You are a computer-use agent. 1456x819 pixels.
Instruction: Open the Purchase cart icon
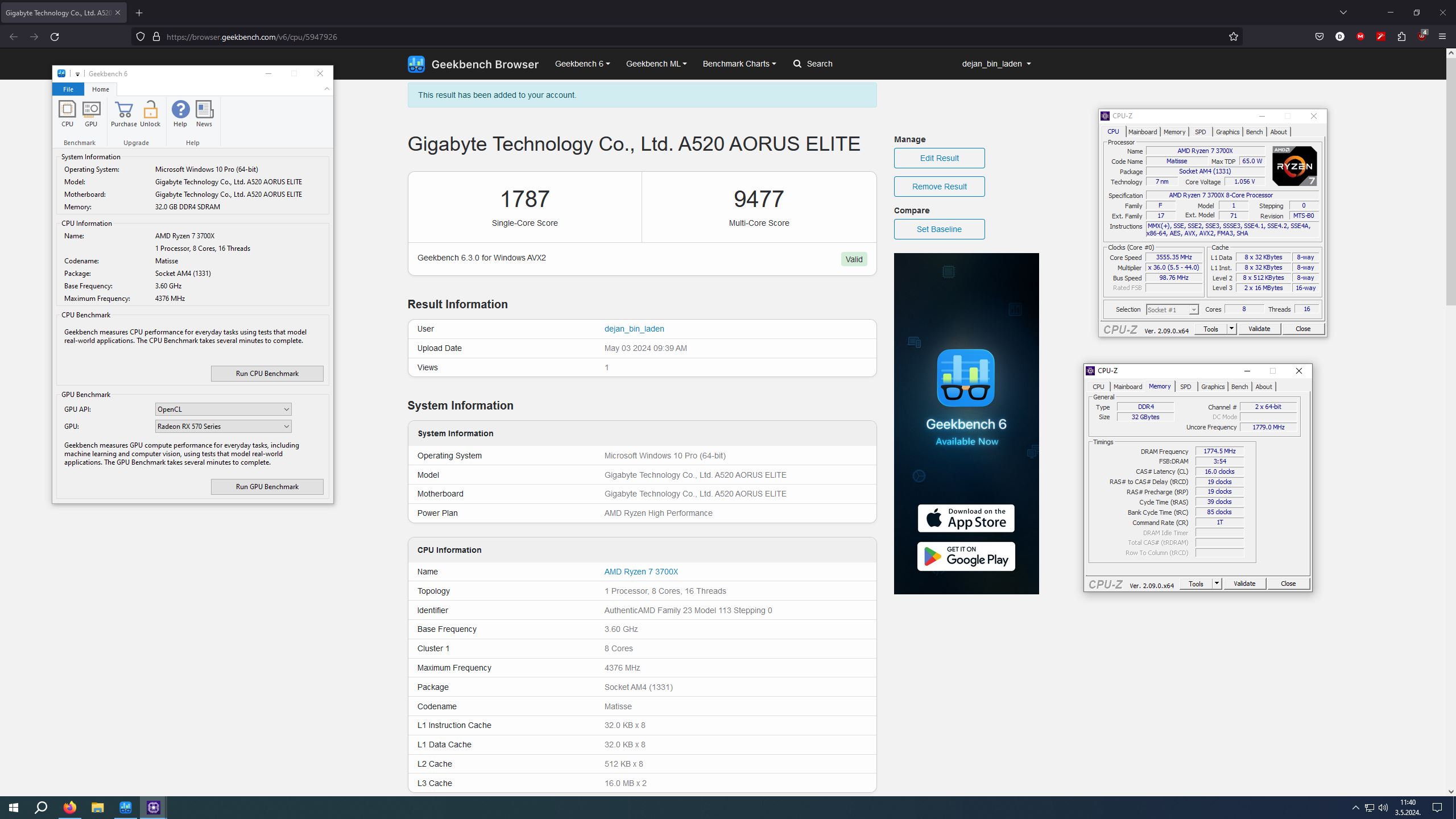click(123, 114)
